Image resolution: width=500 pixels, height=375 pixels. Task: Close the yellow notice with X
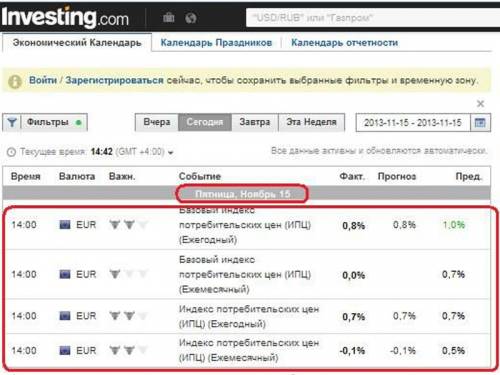[480, 104]
